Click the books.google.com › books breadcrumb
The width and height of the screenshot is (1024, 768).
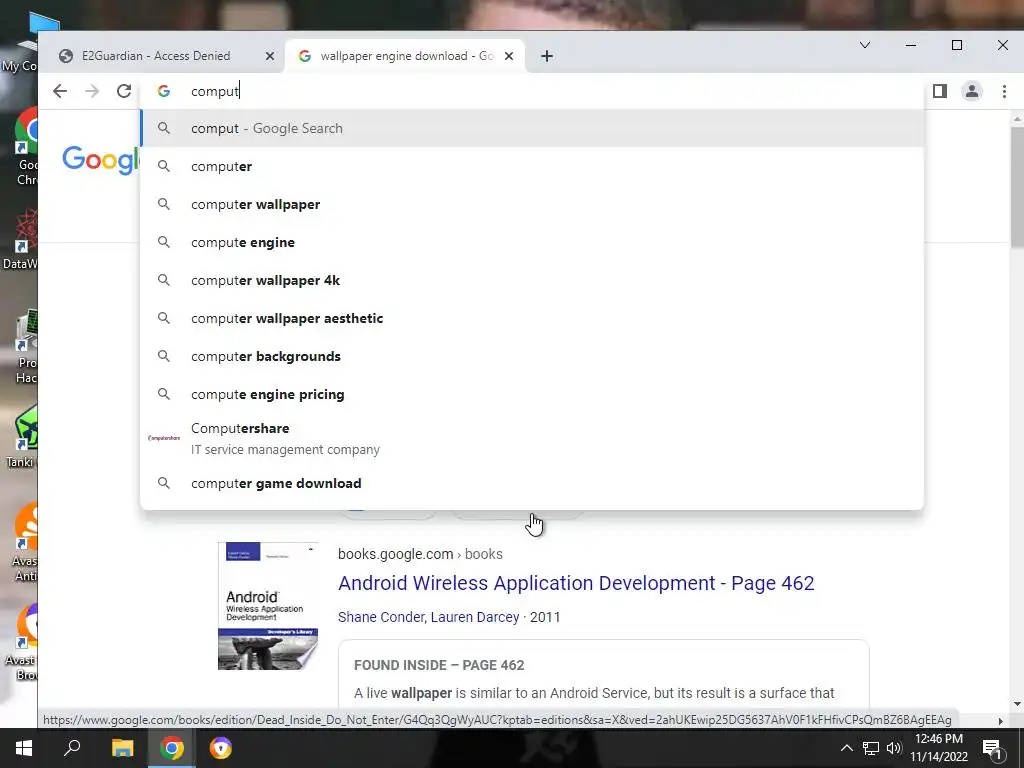tap(420, 554)
